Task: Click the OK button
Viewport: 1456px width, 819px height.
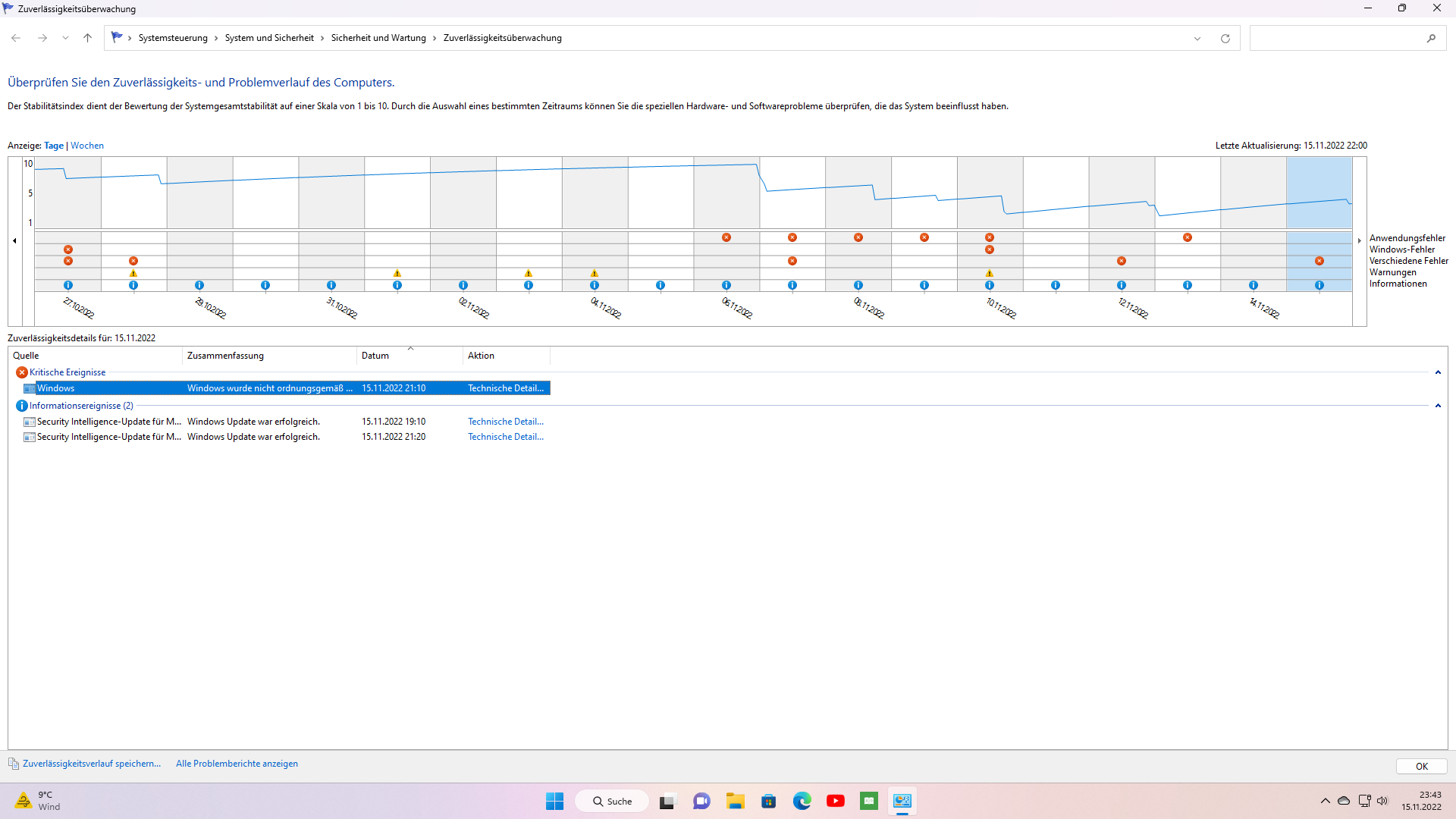Action: pos(1421,766)
